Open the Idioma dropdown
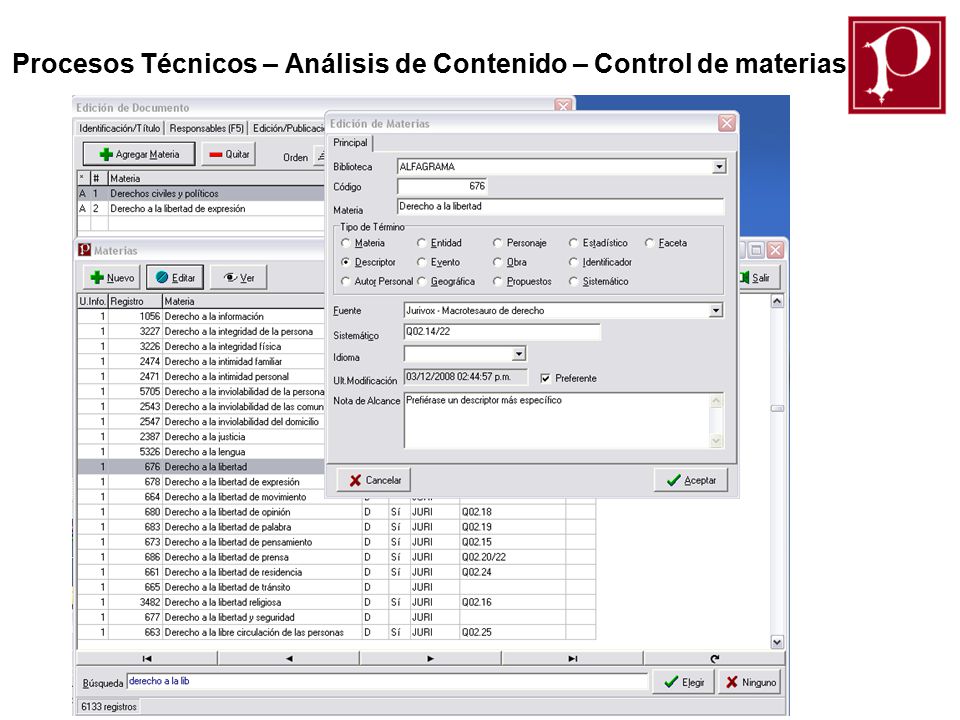Image resolution: width=960 pixels, height=720 pixels. pyautogui.click(x=519, y=354)
